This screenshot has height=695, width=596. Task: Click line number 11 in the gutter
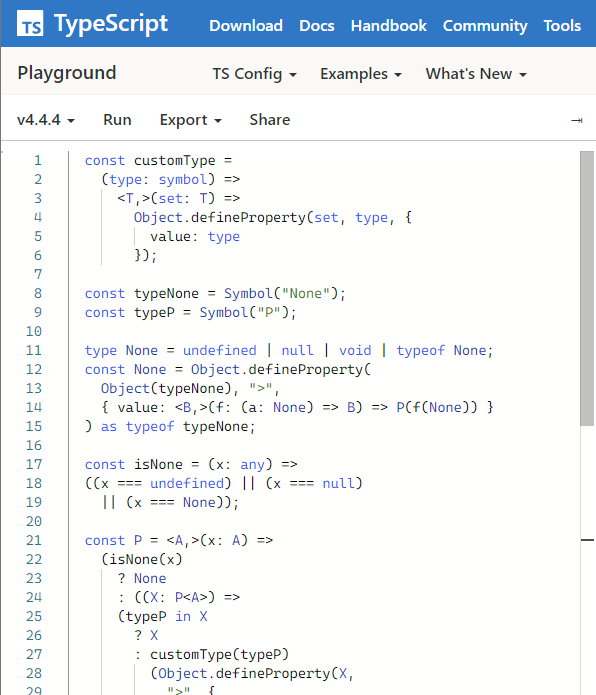[34, 350]
